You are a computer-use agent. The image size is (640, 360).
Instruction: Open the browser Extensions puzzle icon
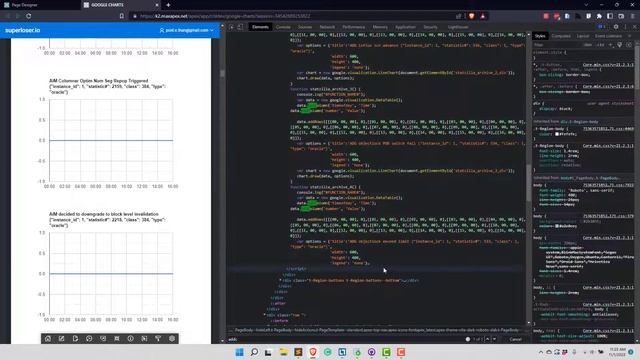599,16
